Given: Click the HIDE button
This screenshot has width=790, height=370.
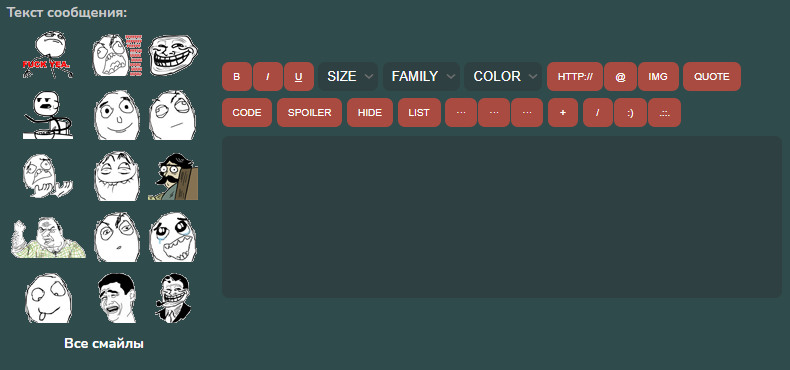Looking at the screenshot, I should (x=370, y=112).
